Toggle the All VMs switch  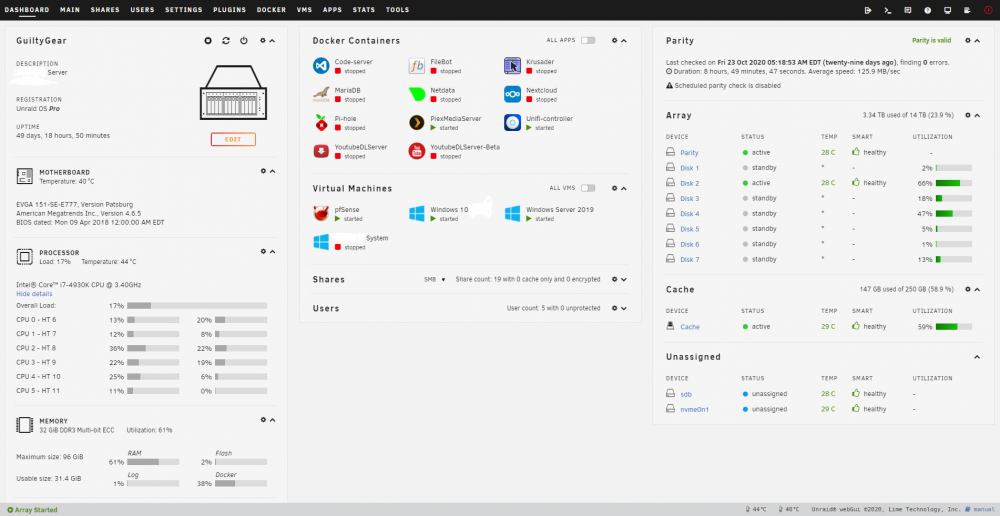(587, 188)
